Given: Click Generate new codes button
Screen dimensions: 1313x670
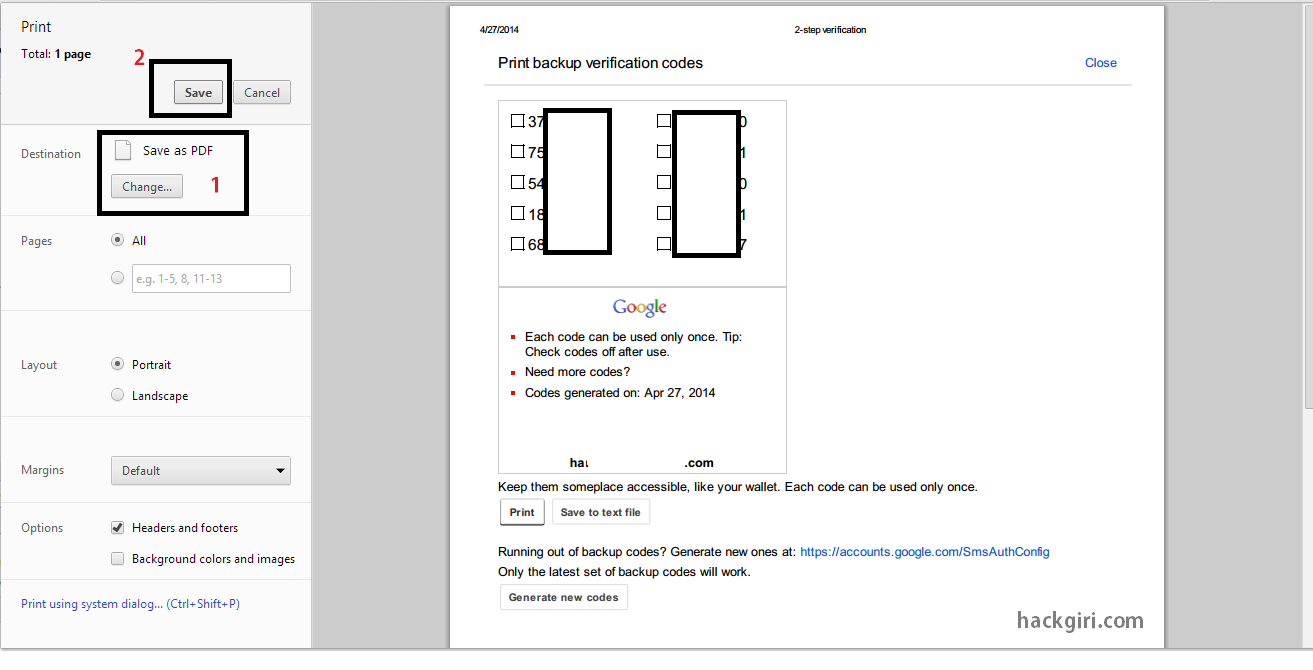Looking at the screenshot, I should click(x=564, y=597).
